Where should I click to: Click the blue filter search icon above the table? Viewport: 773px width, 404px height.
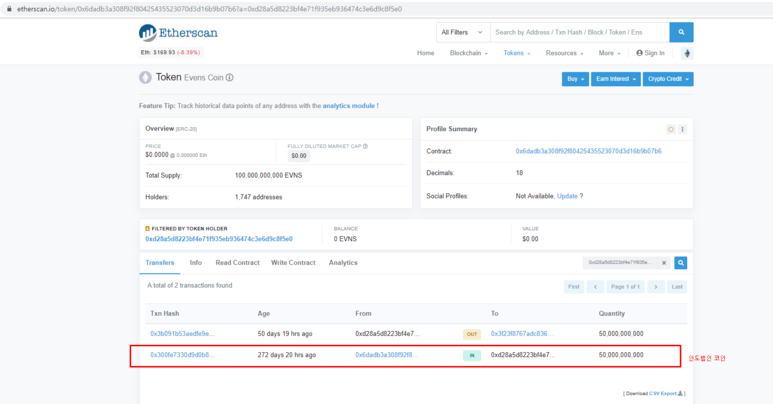click(681, 263)
